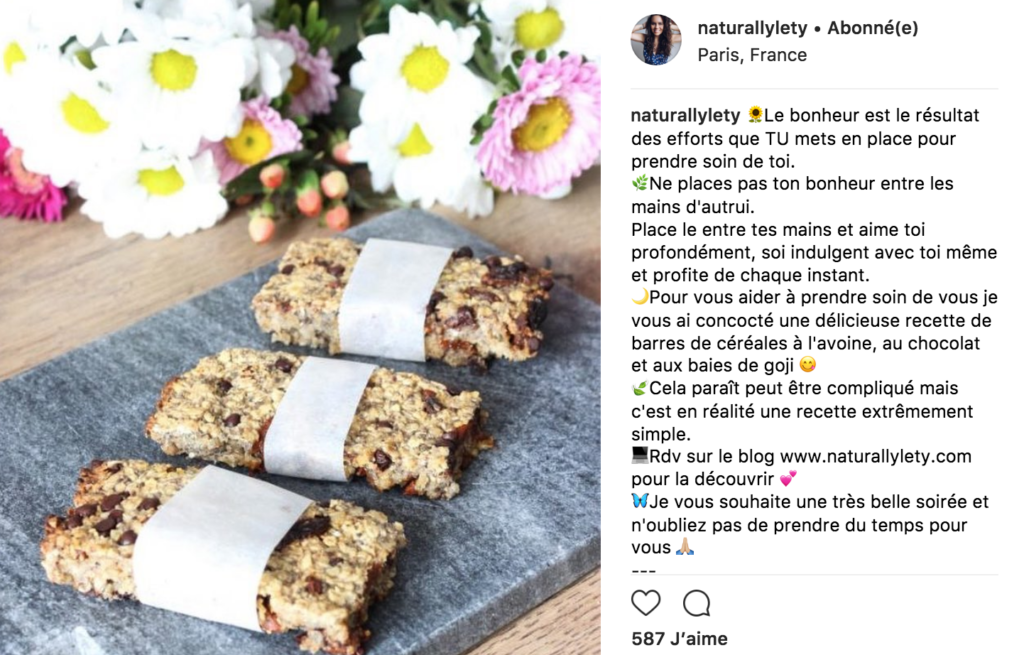Viewport: 1024px width, 655px height.
Task: Click the pink hearts emoji after découvrir
Action: click(x=788, y=479)
